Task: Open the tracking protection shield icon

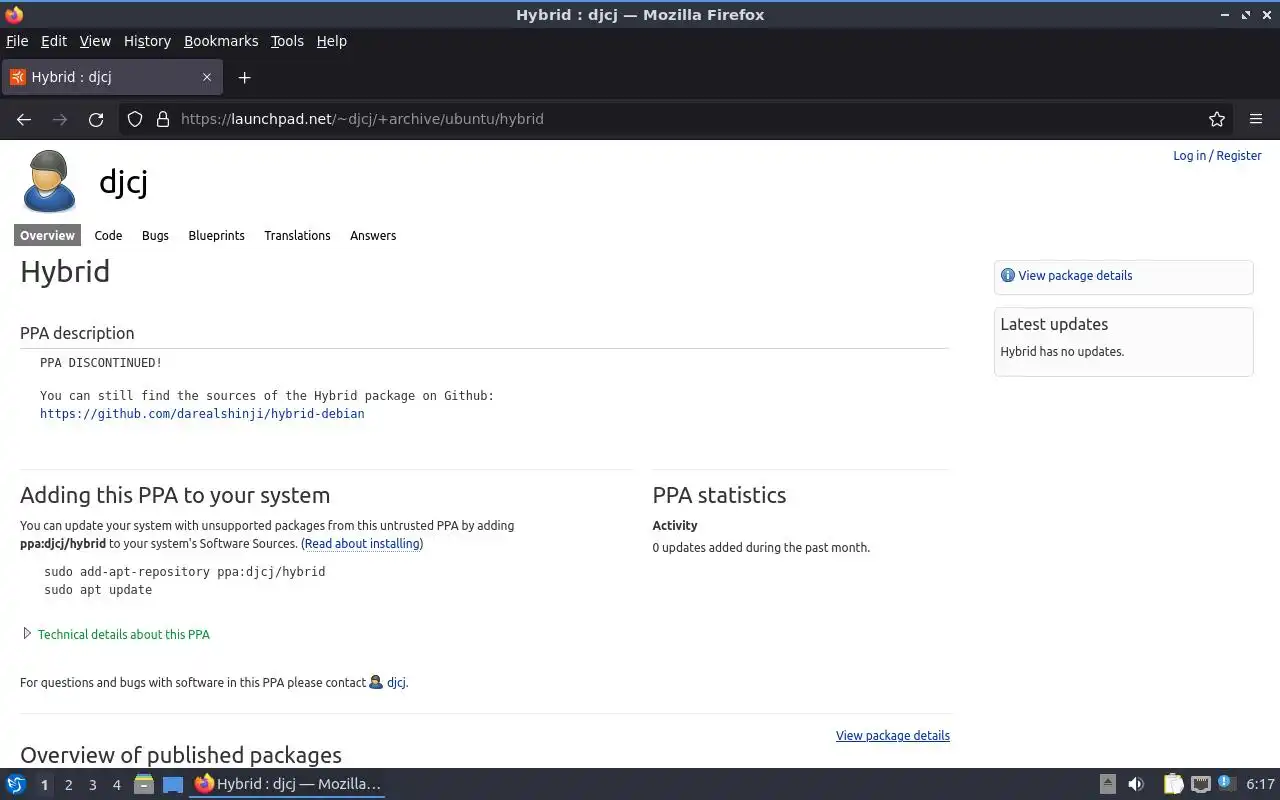Action: [x=135, y=119]
